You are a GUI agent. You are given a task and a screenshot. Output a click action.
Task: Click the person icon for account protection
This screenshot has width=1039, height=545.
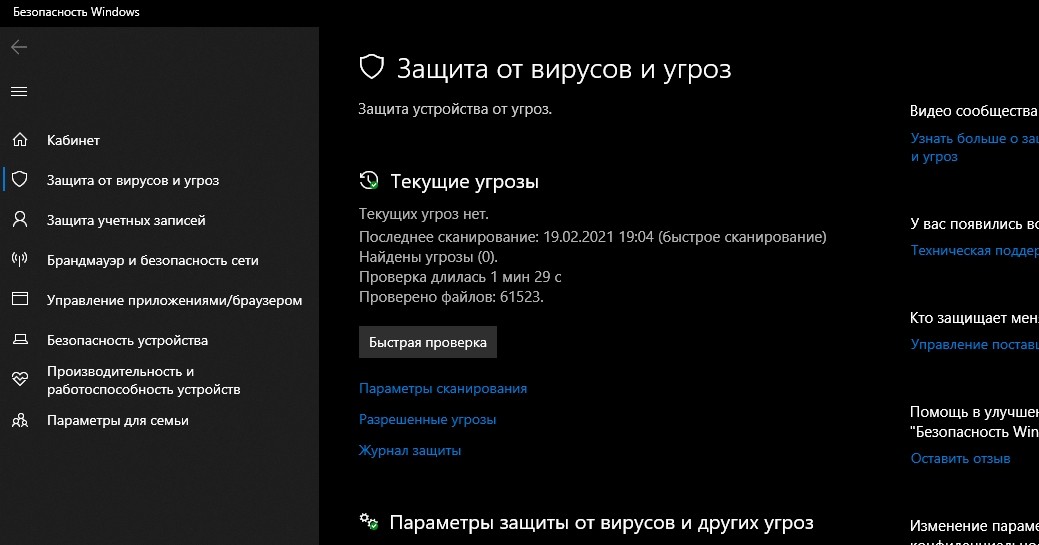[20, 219]
